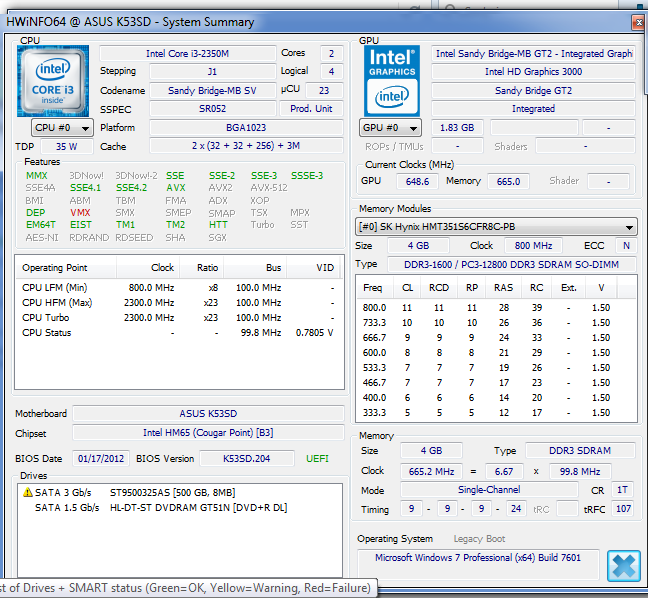Screen dimensions: 648x598
Task: Click the ASUS K53SD motherboard field
Action: (208, 414)
